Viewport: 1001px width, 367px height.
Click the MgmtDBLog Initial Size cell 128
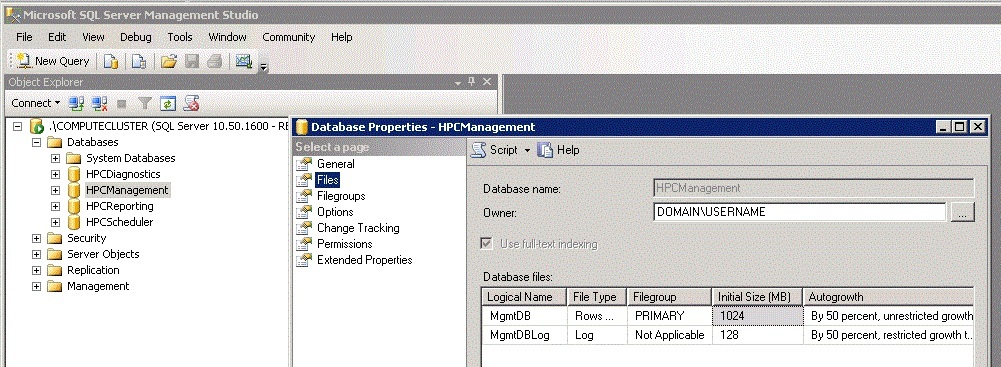757,334
